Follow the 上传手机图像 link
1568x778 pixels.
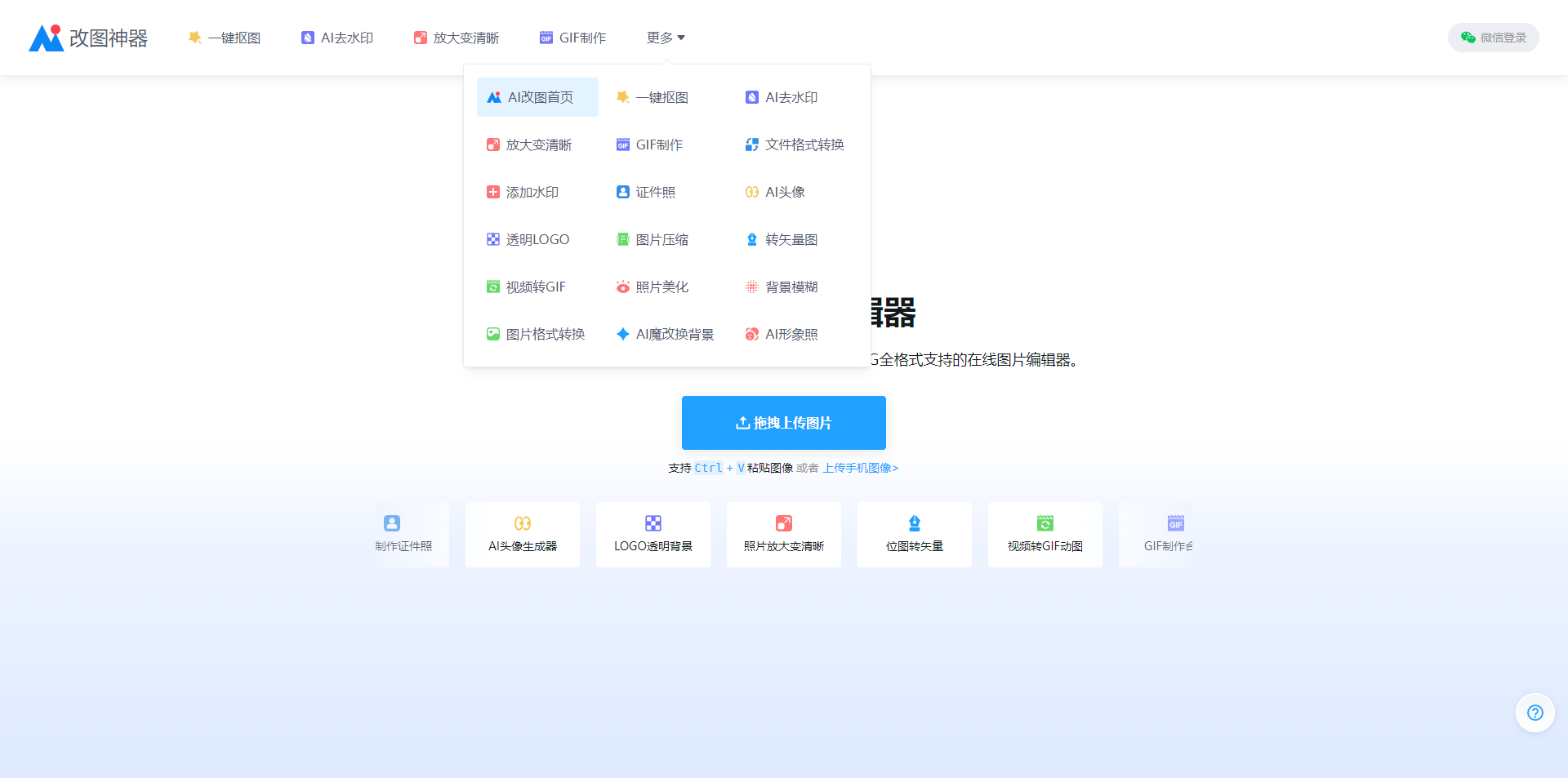[860, 468]
